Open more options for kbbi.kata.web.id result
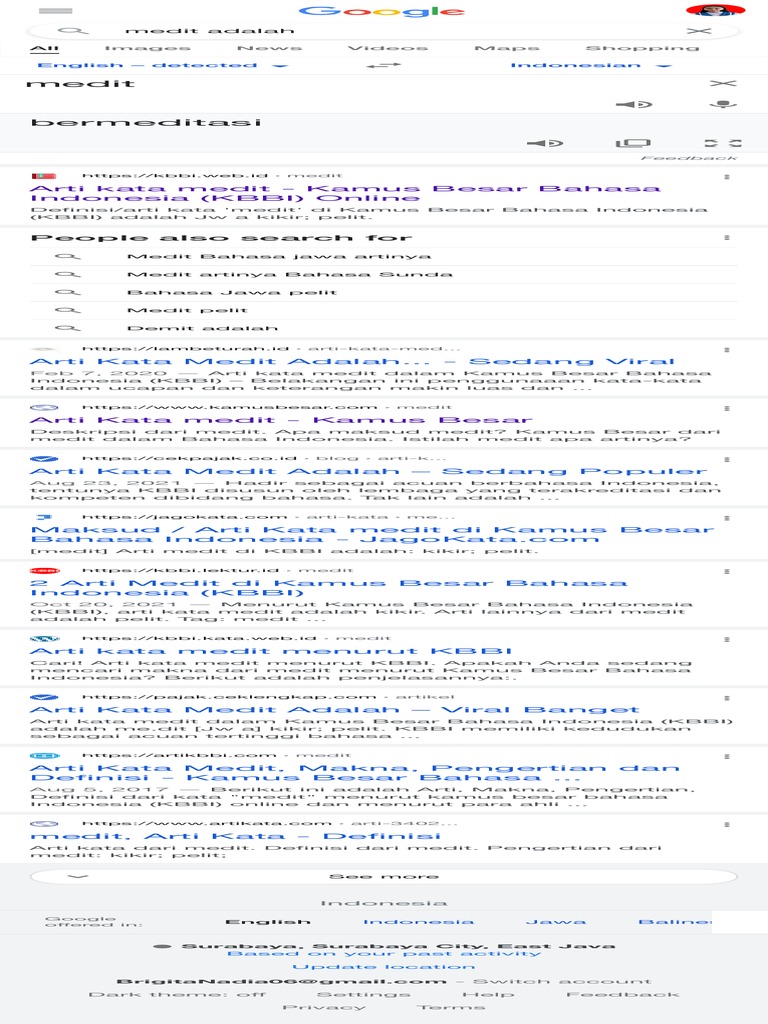Screen dimensions: 768x1024 [x=727, y=639]
